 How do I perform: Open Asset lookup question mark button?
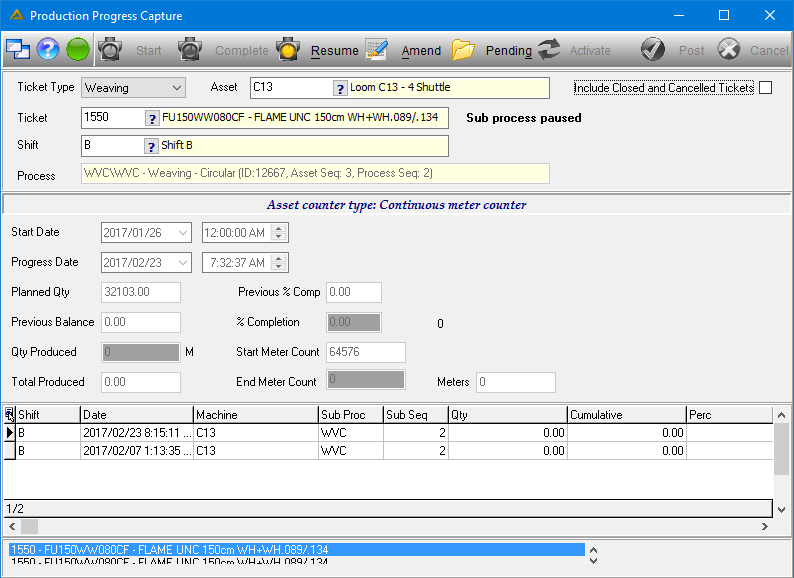pyautogui.click(x=340, y=89)
